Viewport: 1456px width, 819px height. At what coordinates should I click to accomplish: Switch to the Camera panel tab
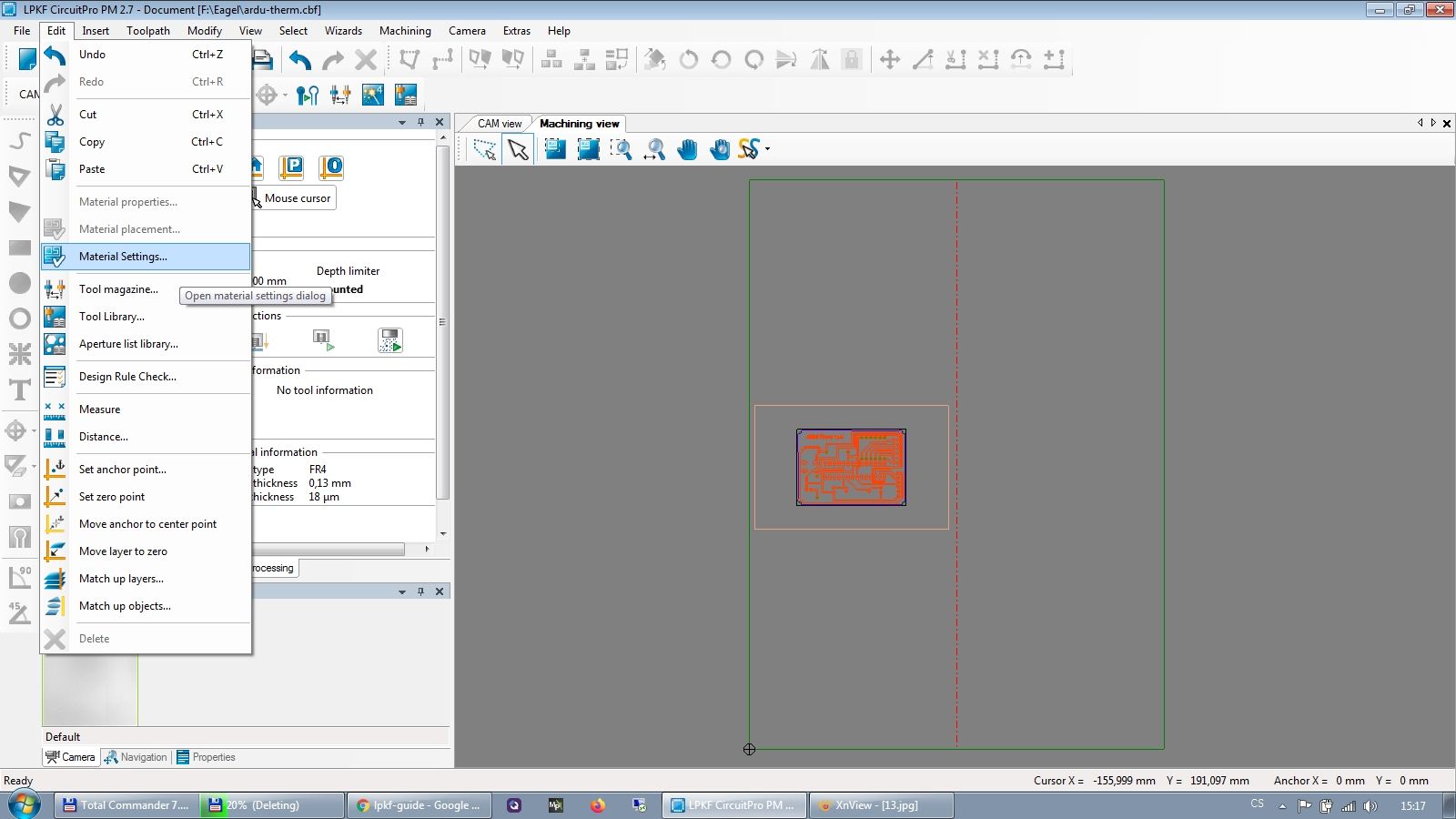[70, 757]
